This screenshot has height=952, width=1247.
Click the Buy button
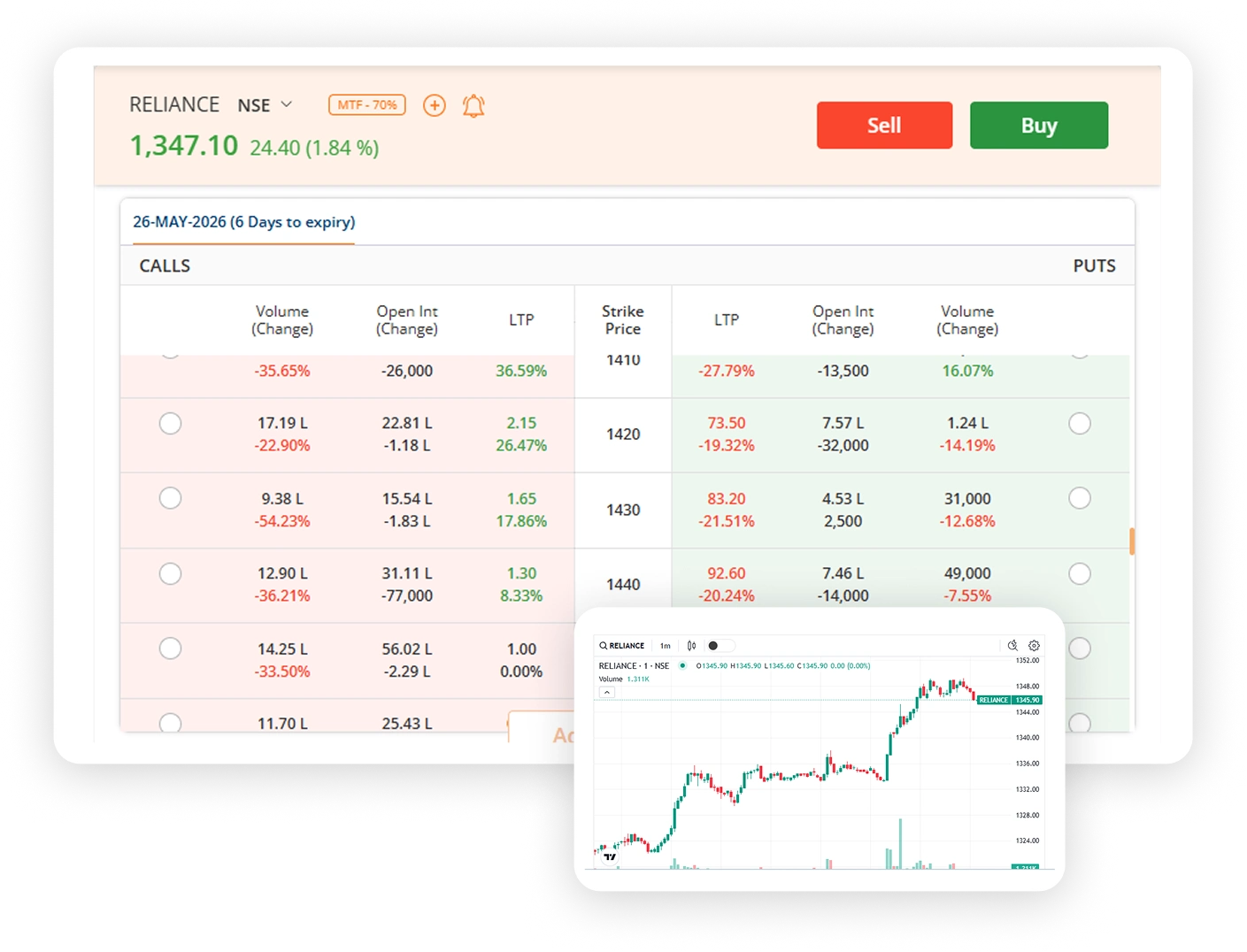(1039, 126)
